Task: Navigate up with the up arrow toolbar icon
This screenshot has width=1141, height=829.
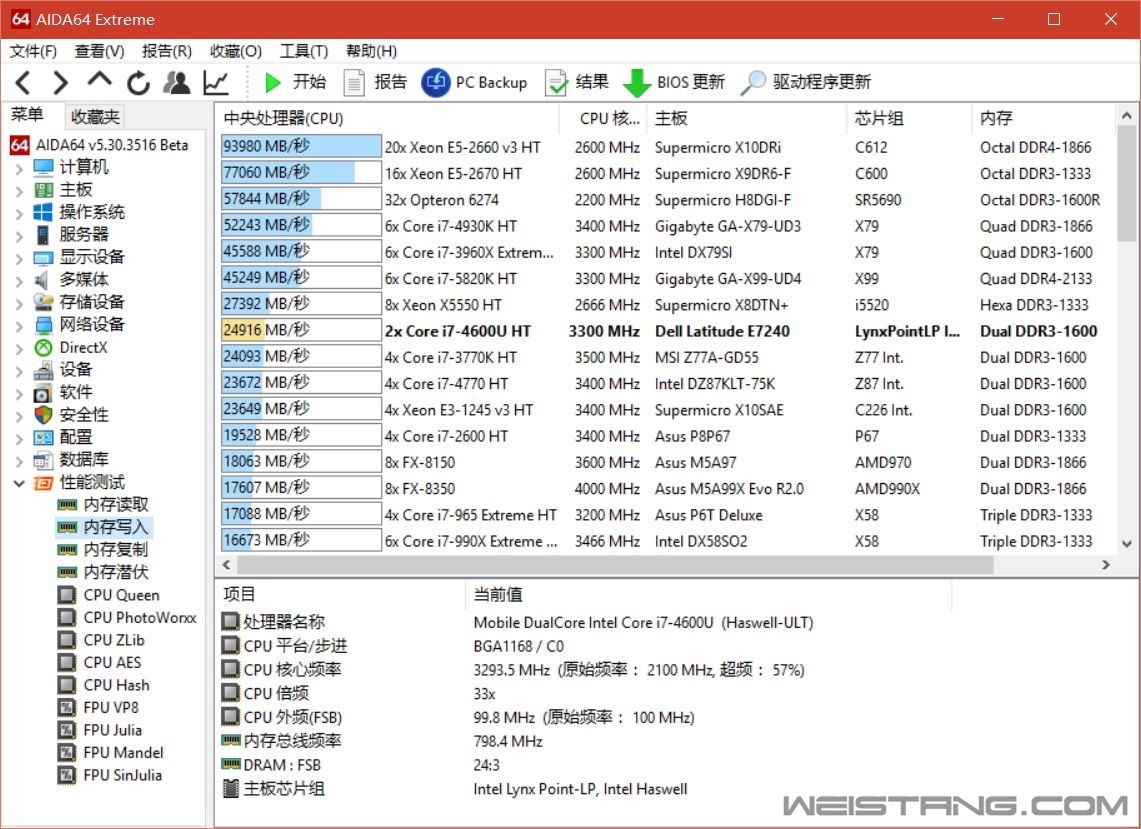Action: click(100, 80)
